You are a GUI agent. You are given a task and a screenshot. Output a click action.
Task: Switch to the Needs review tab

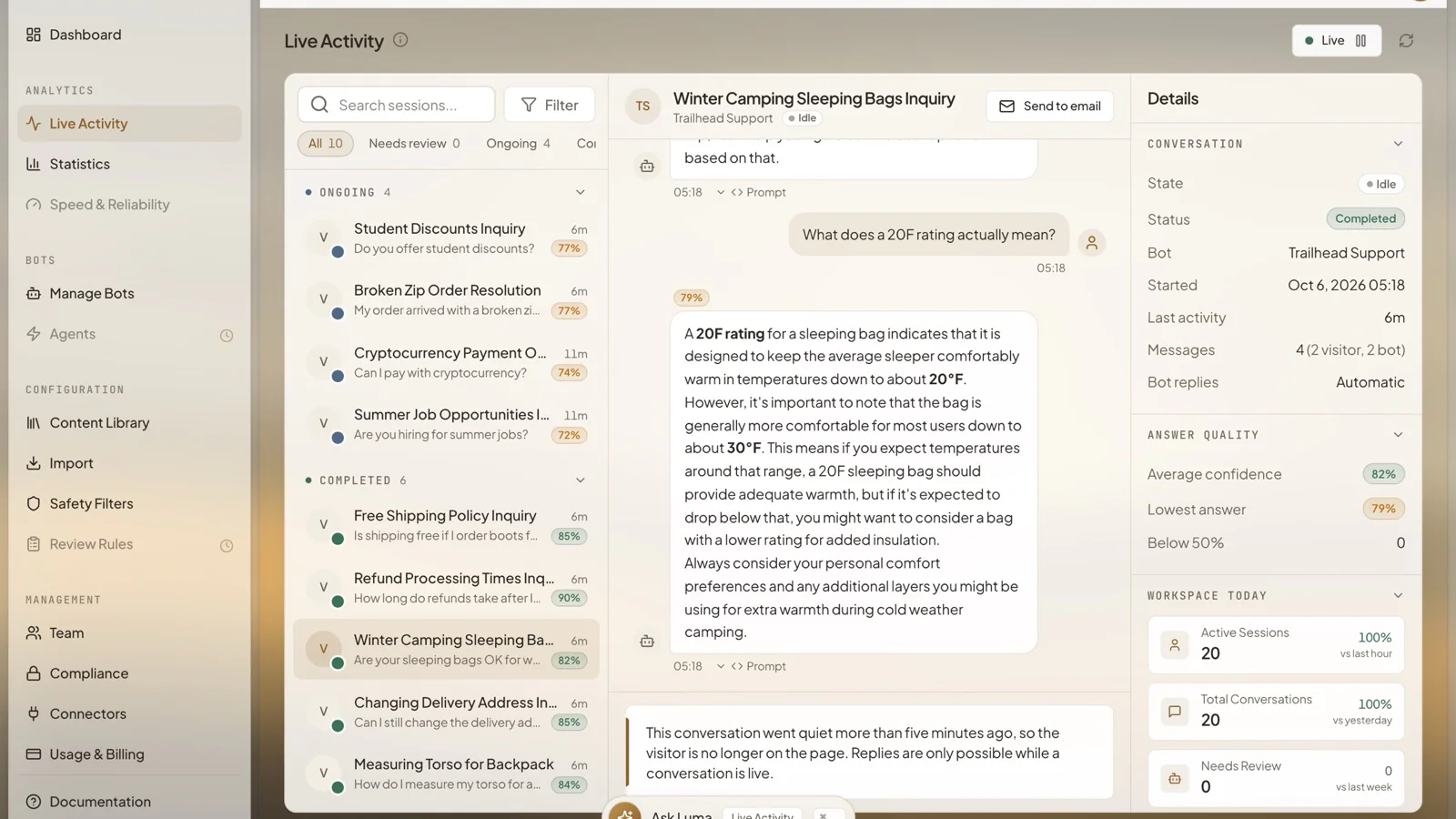pos(414,144)
